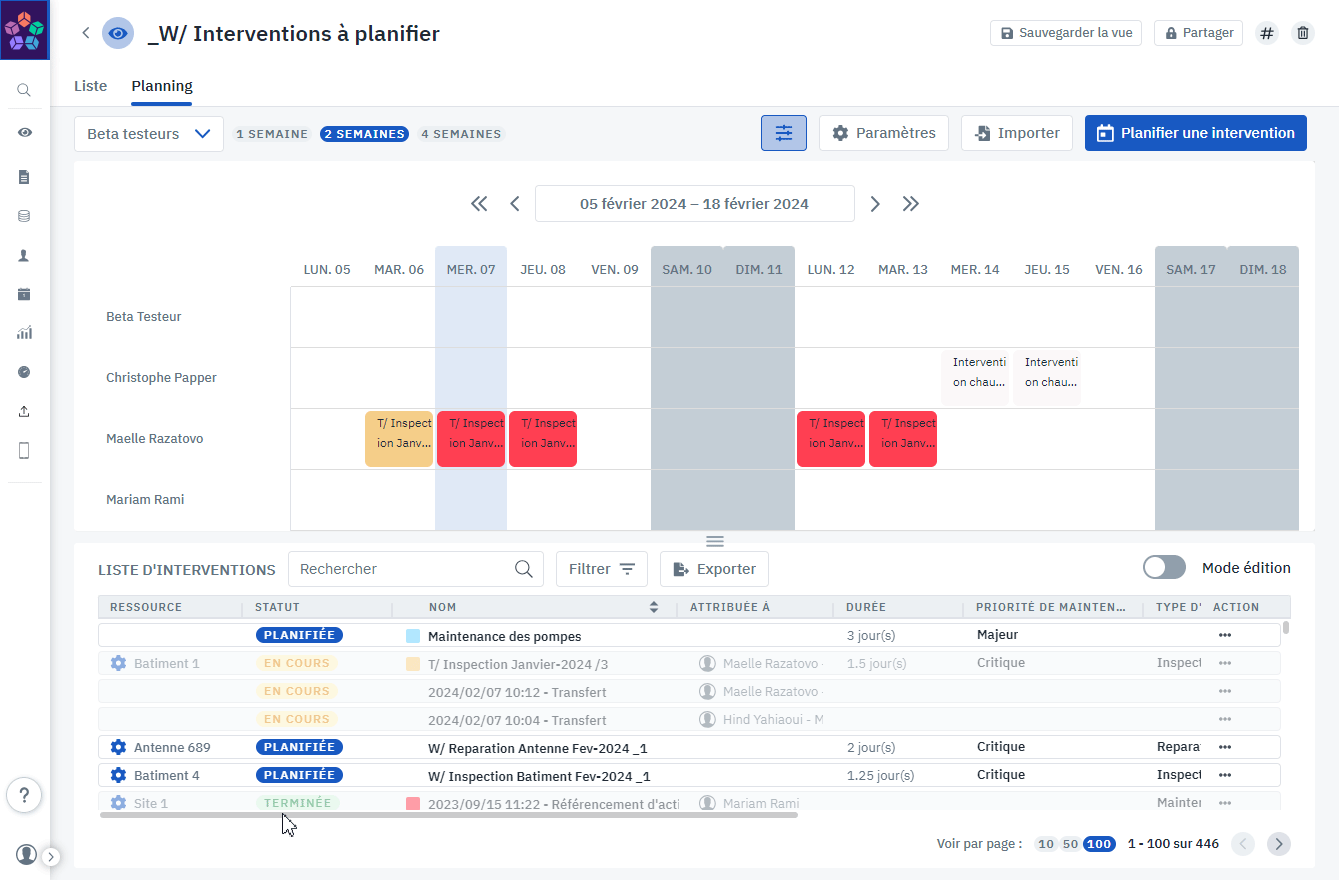Open the help question mark icon

(24, 796)
